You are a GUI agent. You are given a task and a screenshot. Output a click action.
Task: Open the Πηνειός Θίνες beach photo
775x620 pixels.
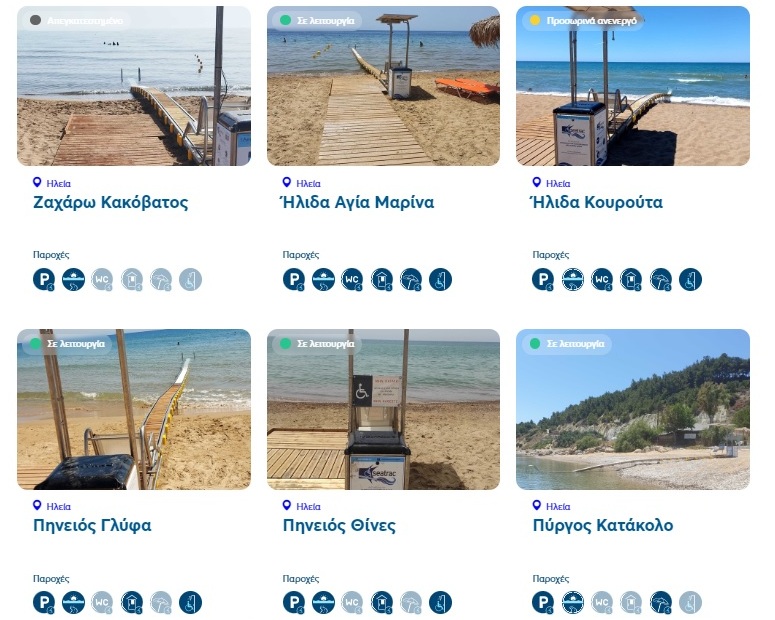(383, 409)
